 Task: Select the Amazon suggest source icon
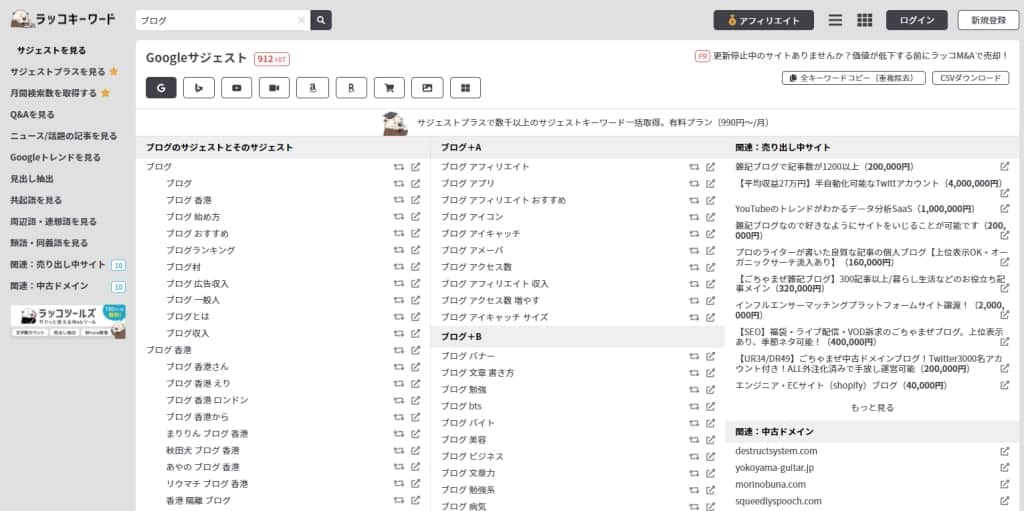[312, 88]
